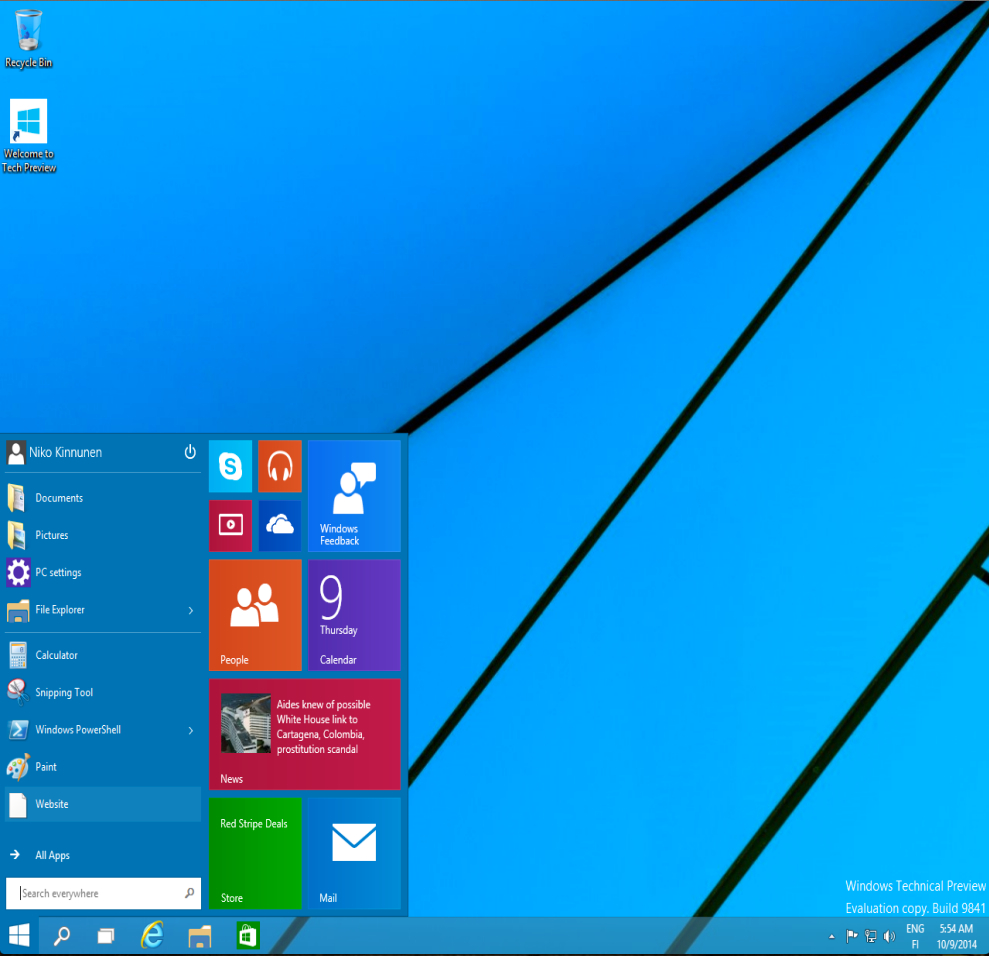The height and width of the screenshot is (956, 989).
Task: Switch input language ENG FI
Action: click(915, 936)
